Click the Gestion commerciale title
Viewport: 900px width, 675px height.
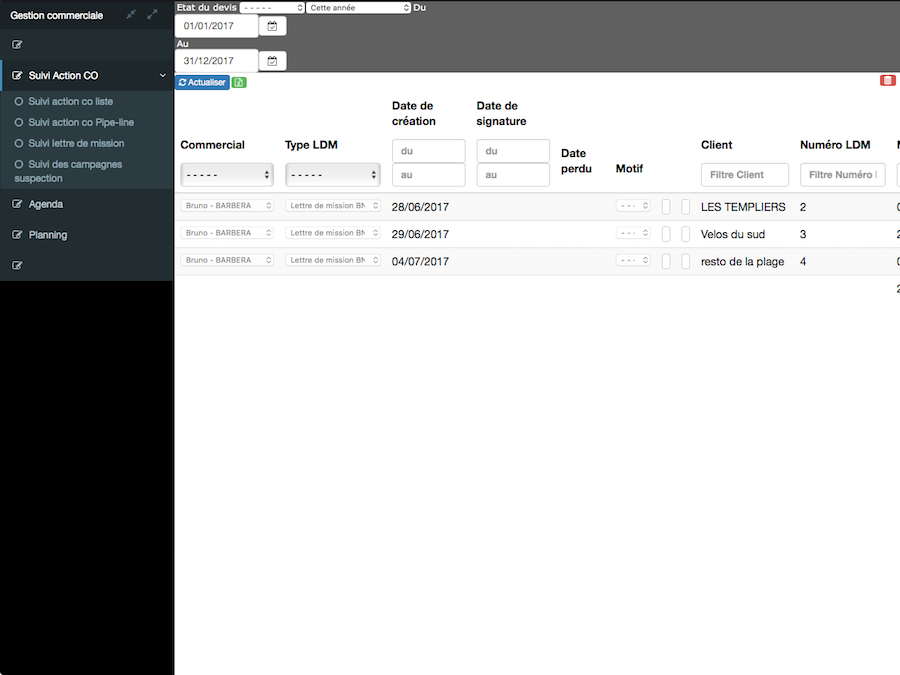[56, 15]
